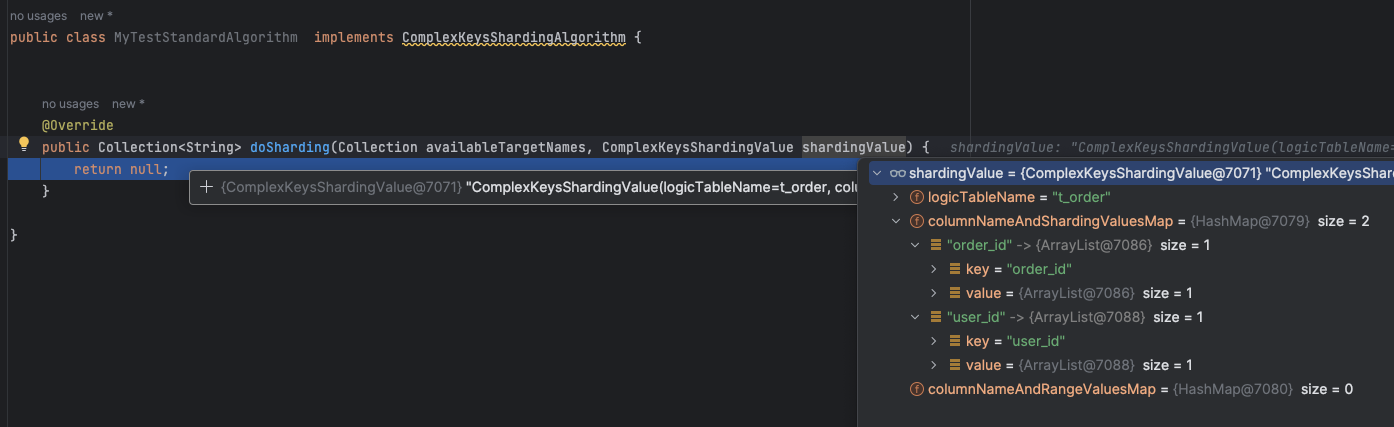Select the highlighted "return null;" line
Image resolution: width=1394 pixels, height=427 pixels.
(121, 170)
